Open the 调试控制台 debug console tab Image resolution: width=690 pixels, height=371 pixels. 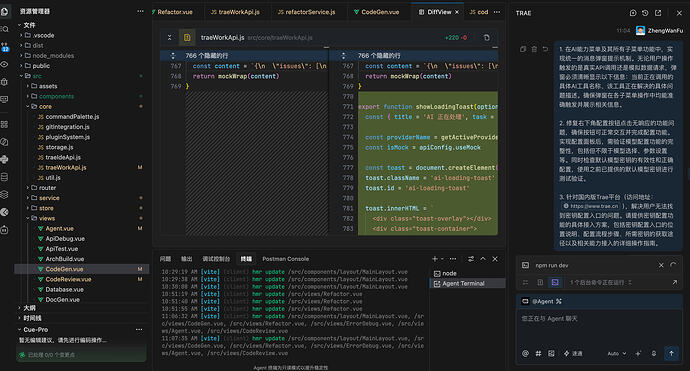pos(216,259)
